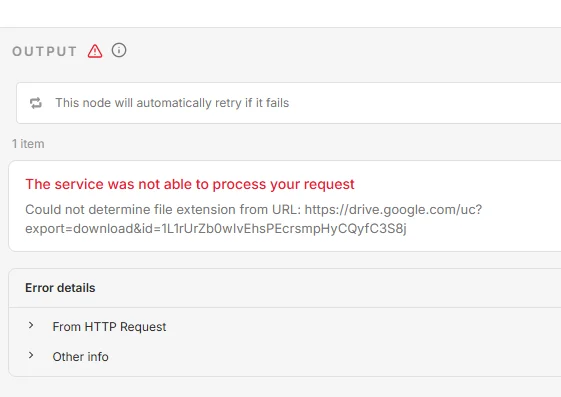Click the red error warning triangle icon
The width and height of the screenshot is (561, 397).
point(95,51)
